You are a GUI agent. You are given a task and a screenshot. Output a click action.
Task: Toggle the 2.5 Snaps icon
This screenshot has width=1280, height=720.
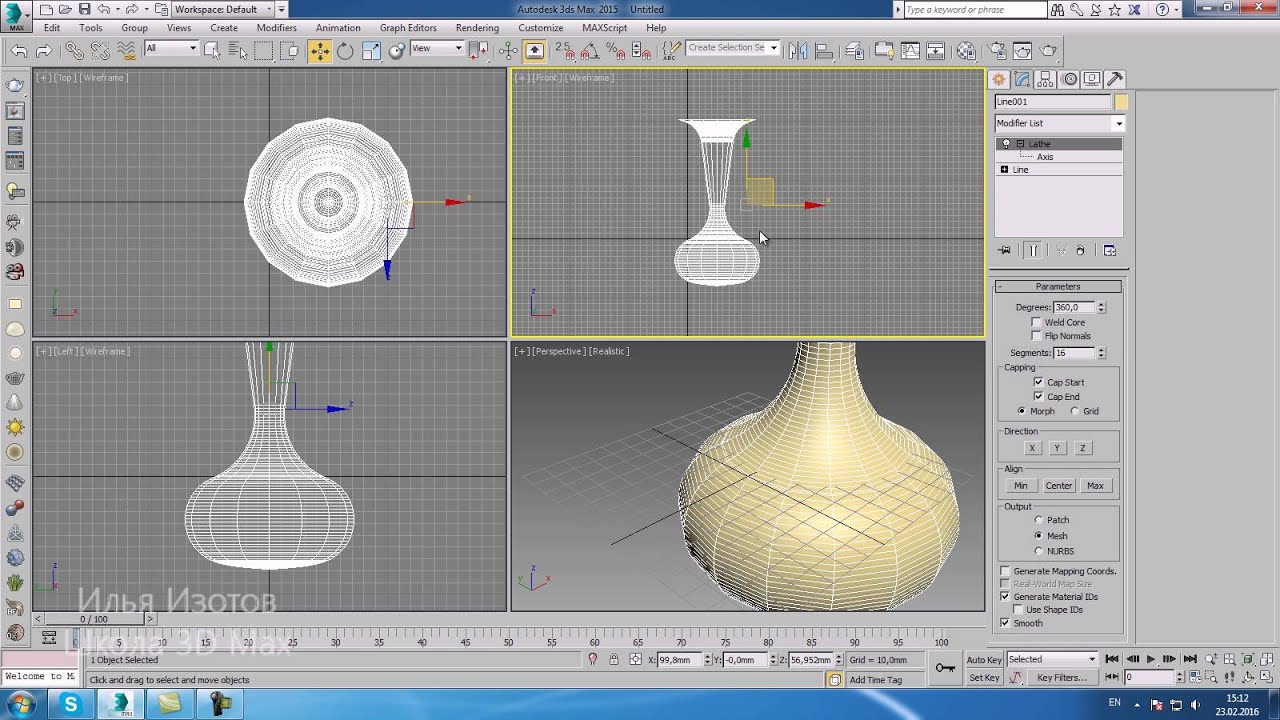click(x=565, y=50)
